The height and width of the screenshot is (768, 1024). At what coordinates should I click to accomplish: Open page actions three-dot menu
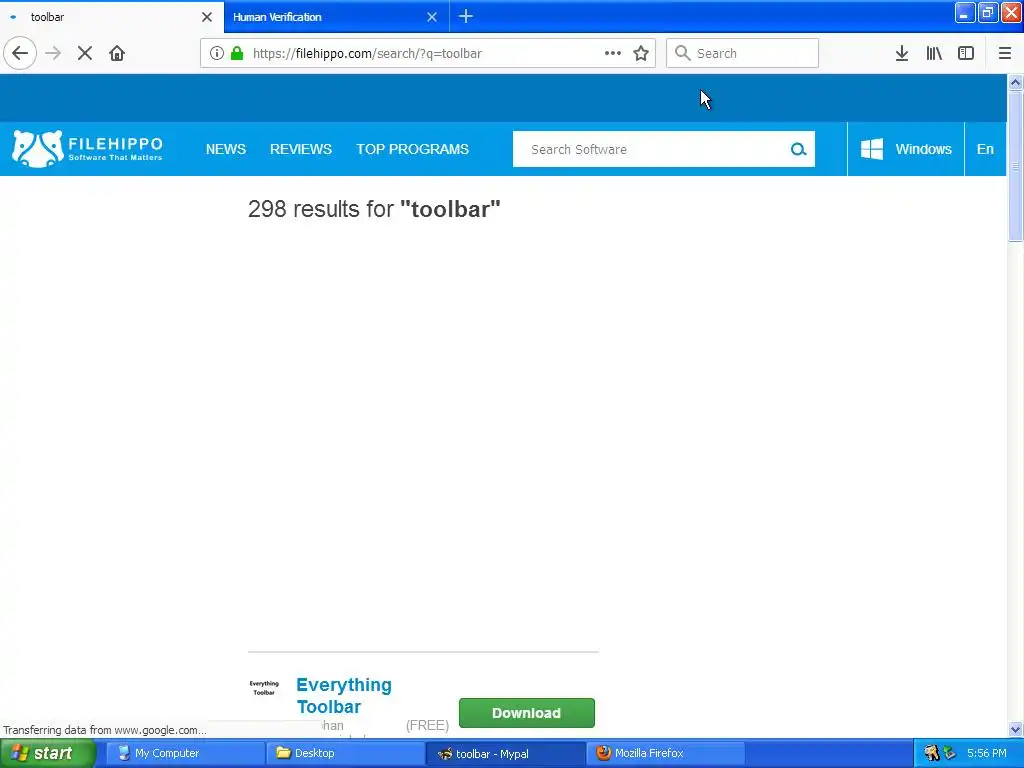[613, 53]
